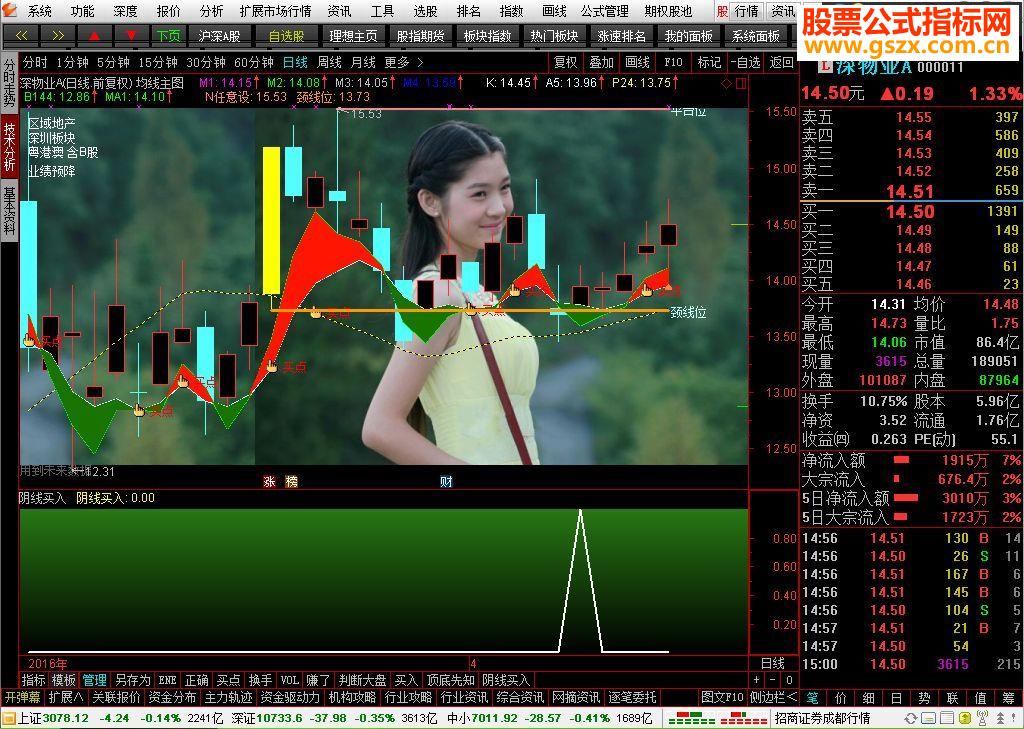Viewport: 1024px width, 729px height.
Task: Click the red L icon beside the stock name
Action: pos(825,66)
